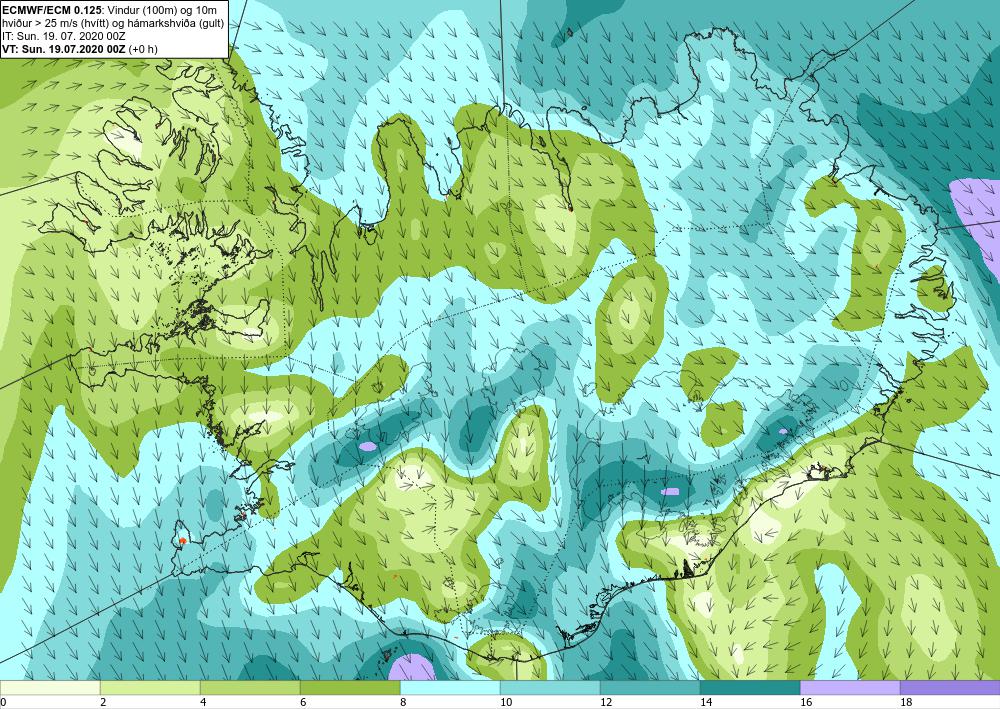Click the pale yellow 0–2 m/s legend swatch
Image resolution: width=1000 pixels, height=709 pixels.
point(50,688)
